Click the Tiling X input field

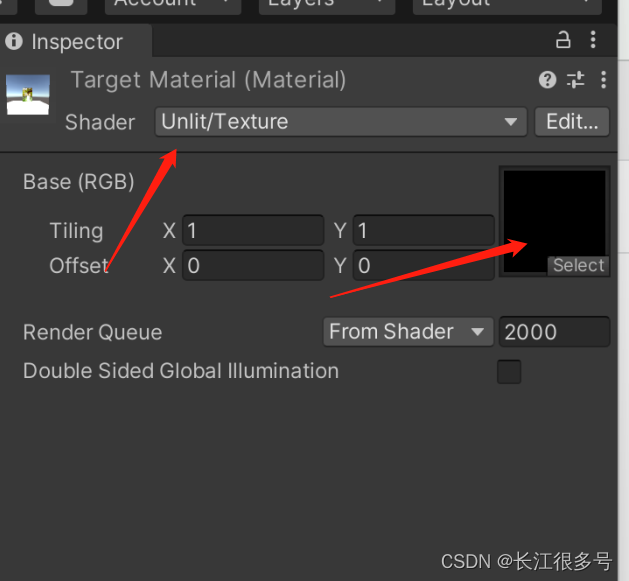(253, 231)
